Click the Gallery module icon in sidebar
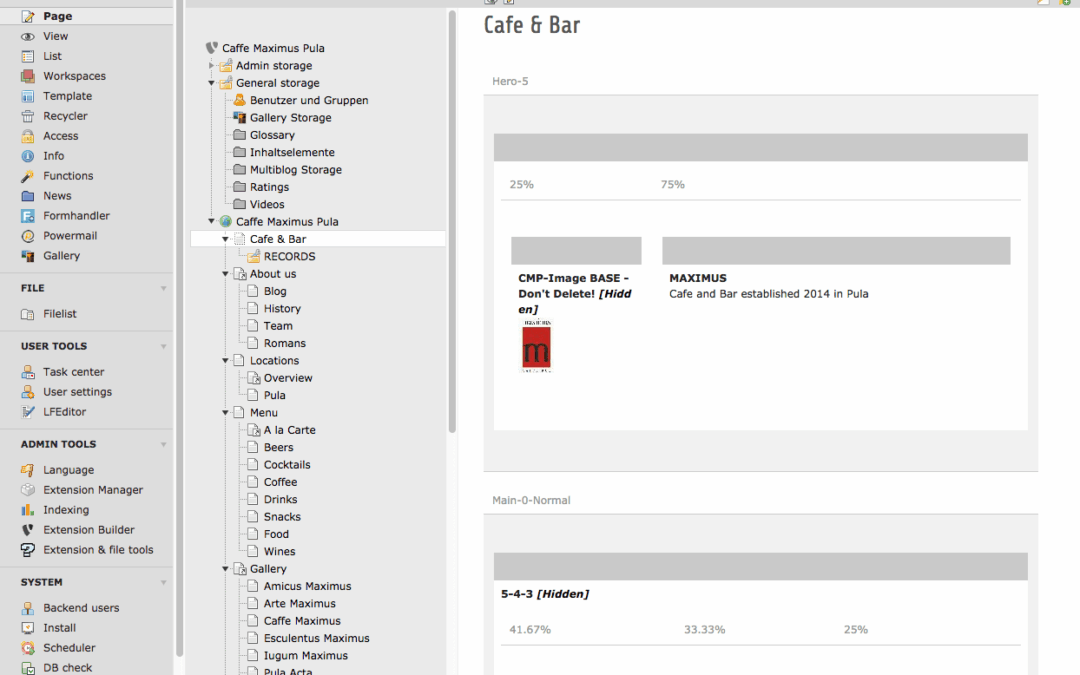This screenshot has height=675, width=1080. pos(28,256)
